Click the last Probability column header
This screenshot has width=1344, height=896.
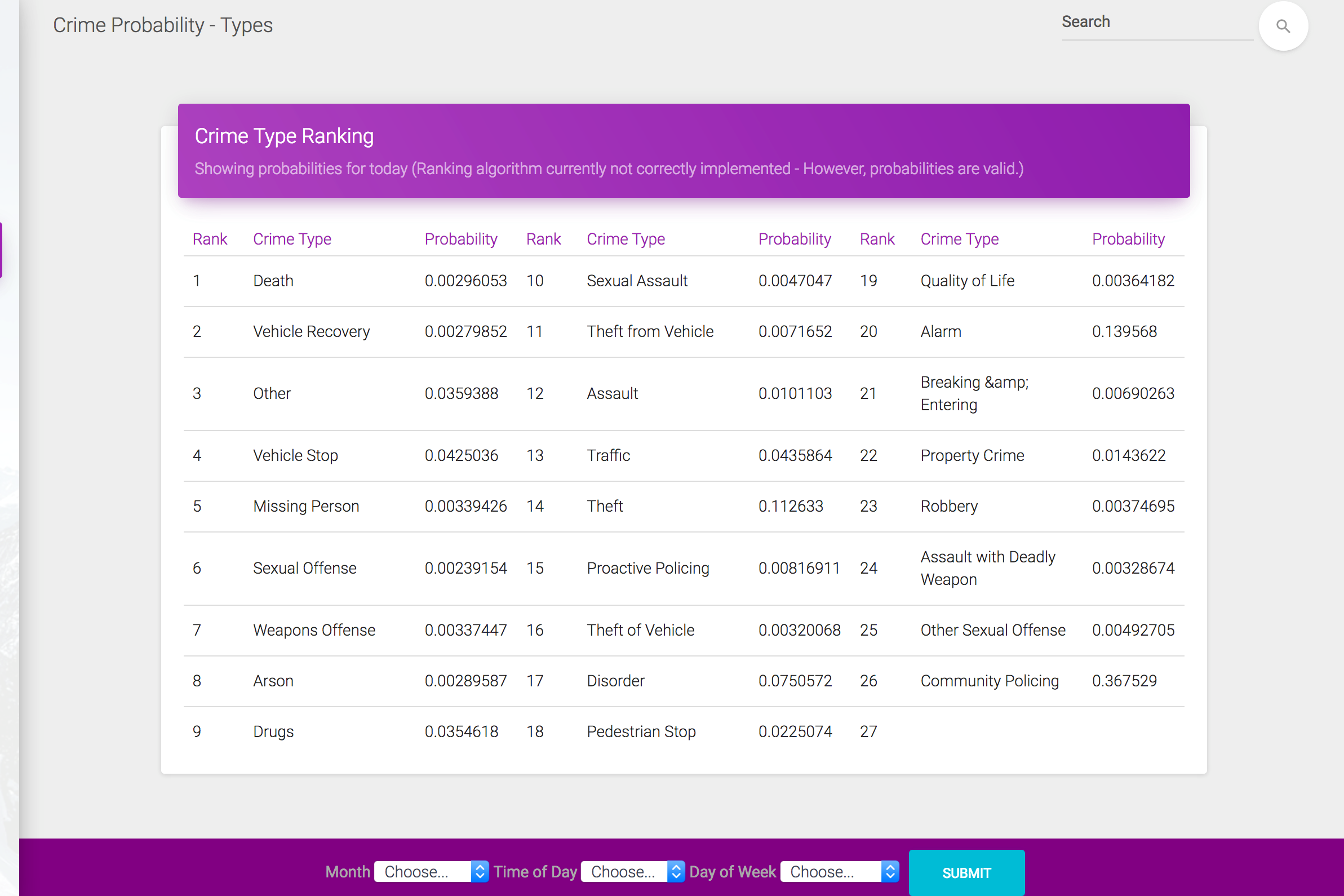[x=1128, y=239]
